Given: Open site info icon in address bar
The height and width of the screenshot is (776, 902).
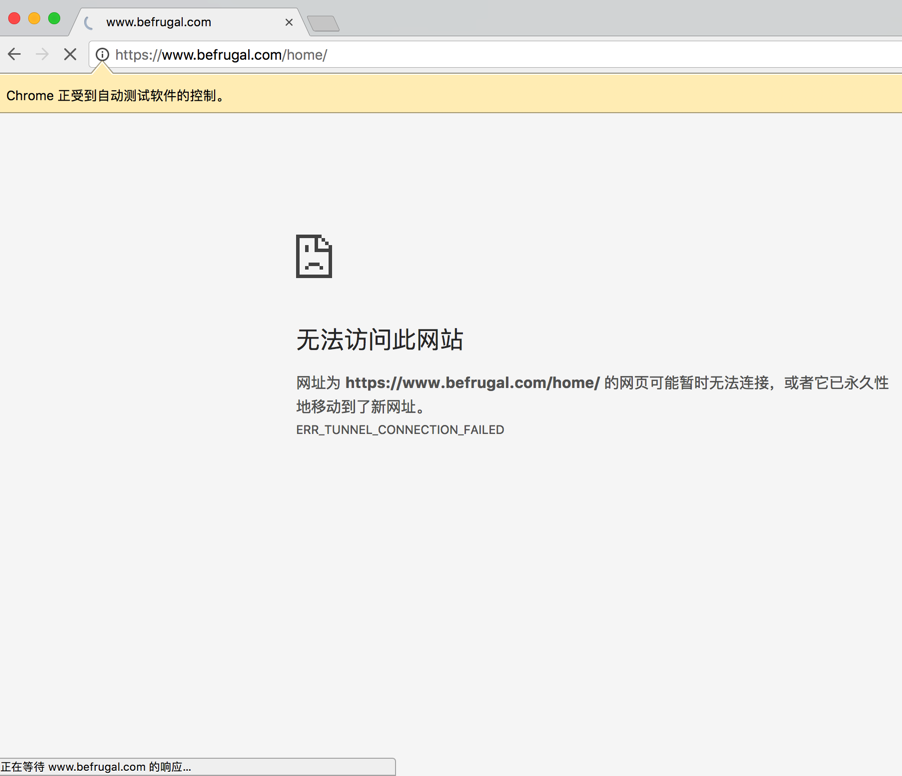Looking at the screenshot, I should [102, 55].
